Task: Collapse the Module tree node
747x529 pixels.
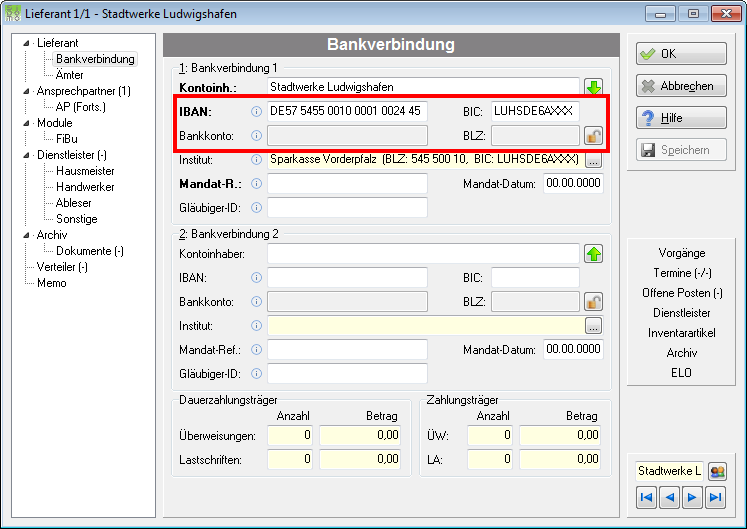Action: (27, 123)
